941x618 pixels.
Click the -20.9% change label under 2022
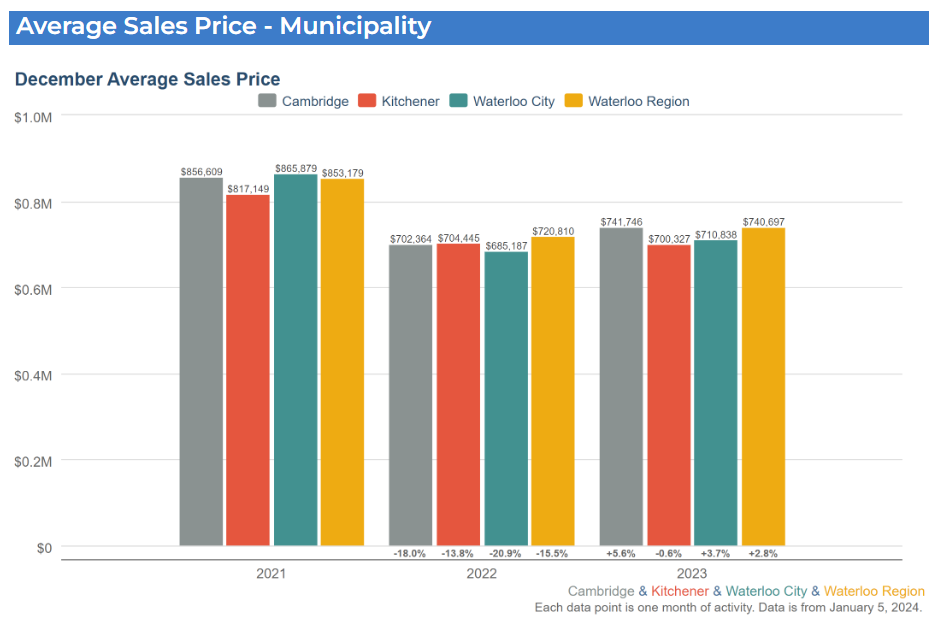pyautogui.click(x=505, y=553)
